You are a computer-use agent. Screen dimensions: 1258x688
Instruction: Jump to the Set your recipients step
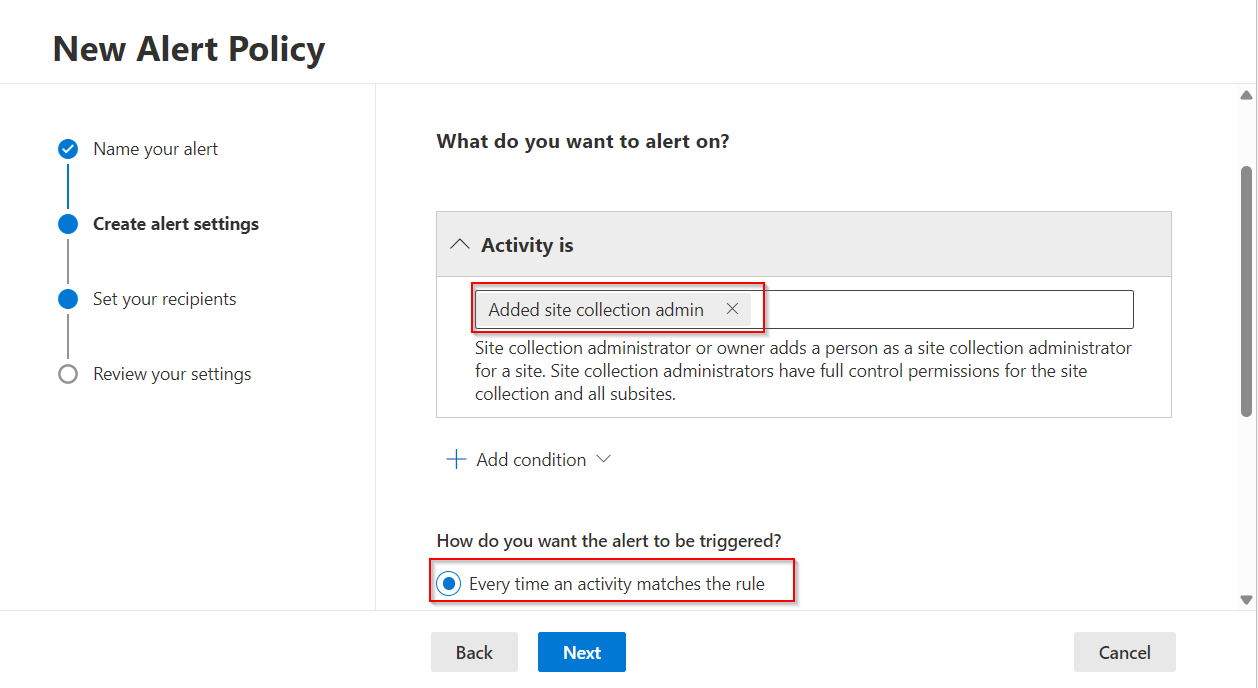(x=164, y=298)
